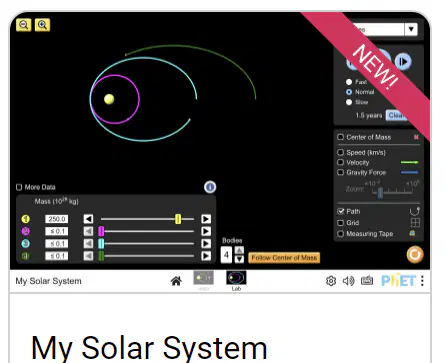Click the orange reset all button

click(x=415, y=255)
